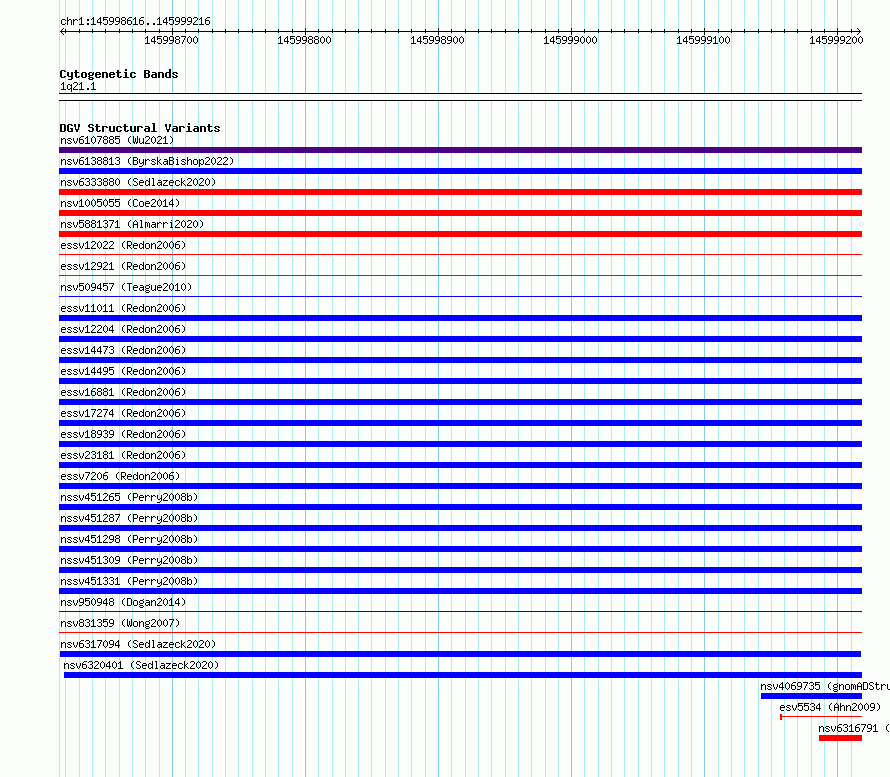The height and width of the screenshot is (777, 890).
Task: Open nsv6316791 variant label
Action: (854, 728)
